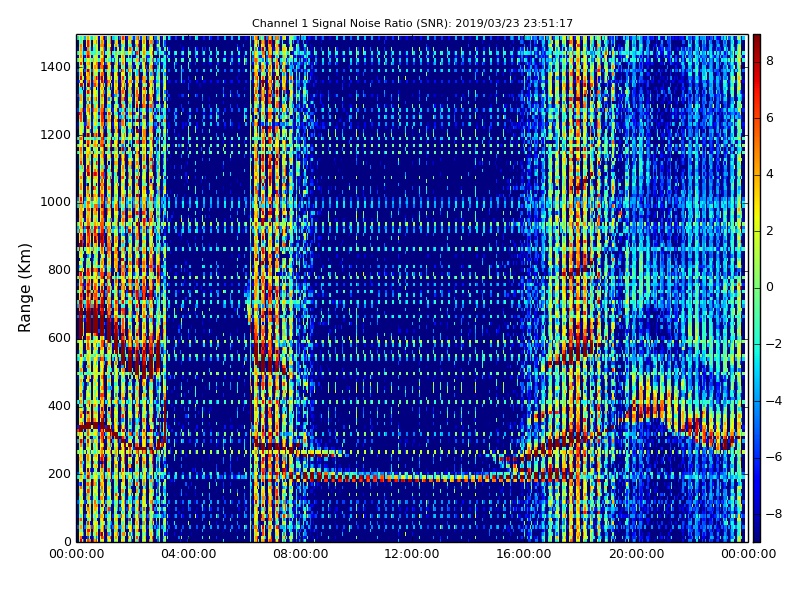The height and width of the screenshot is (600, 800).
Task: Click the colorbar tick label −6
Action: [x=774, y=457]
